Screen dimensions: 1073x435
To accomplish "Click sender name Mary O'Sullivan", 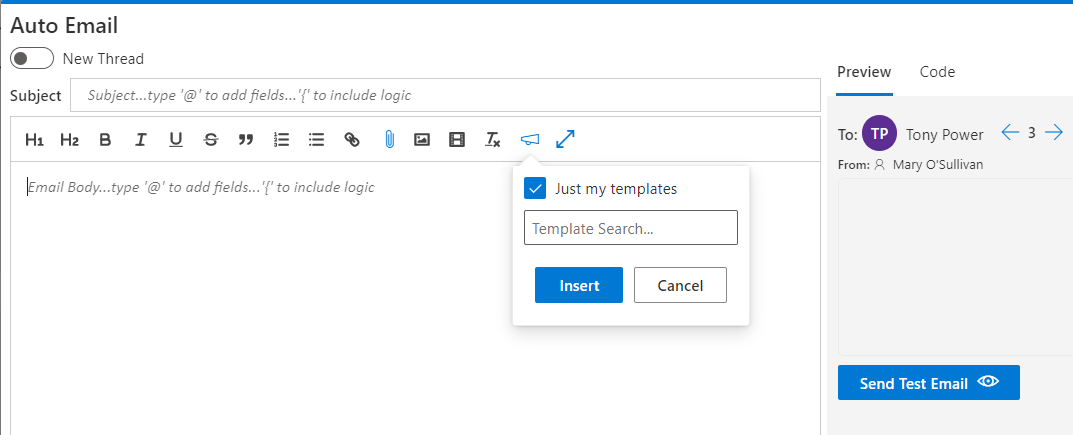I will pyautogui.click(x=938, y=165).
